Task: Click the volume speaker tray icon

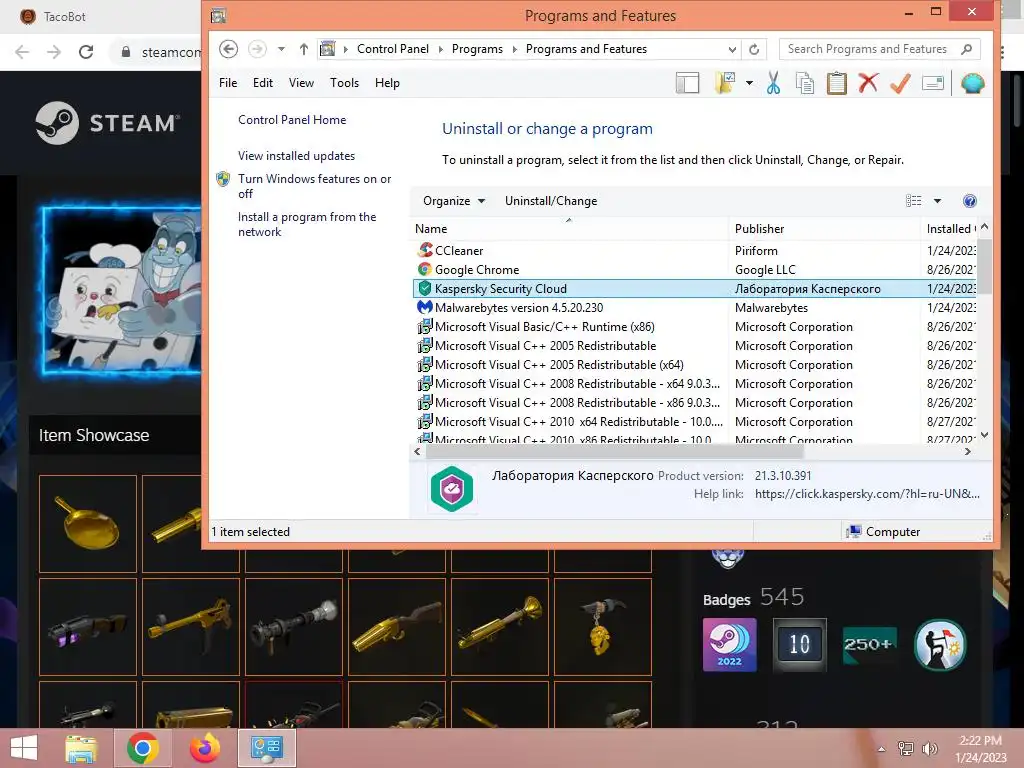Action: coord(929,748)
